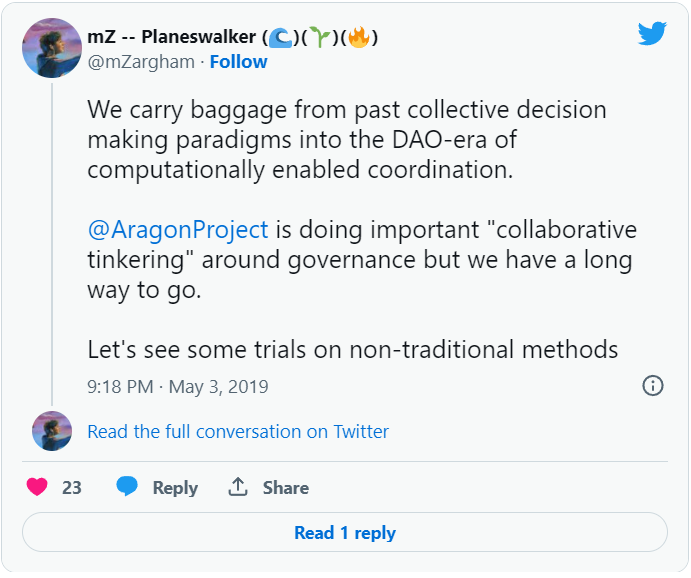Open the tweet info circle icon
Viewport: 691px width, 578px height.
click(653, 385)
